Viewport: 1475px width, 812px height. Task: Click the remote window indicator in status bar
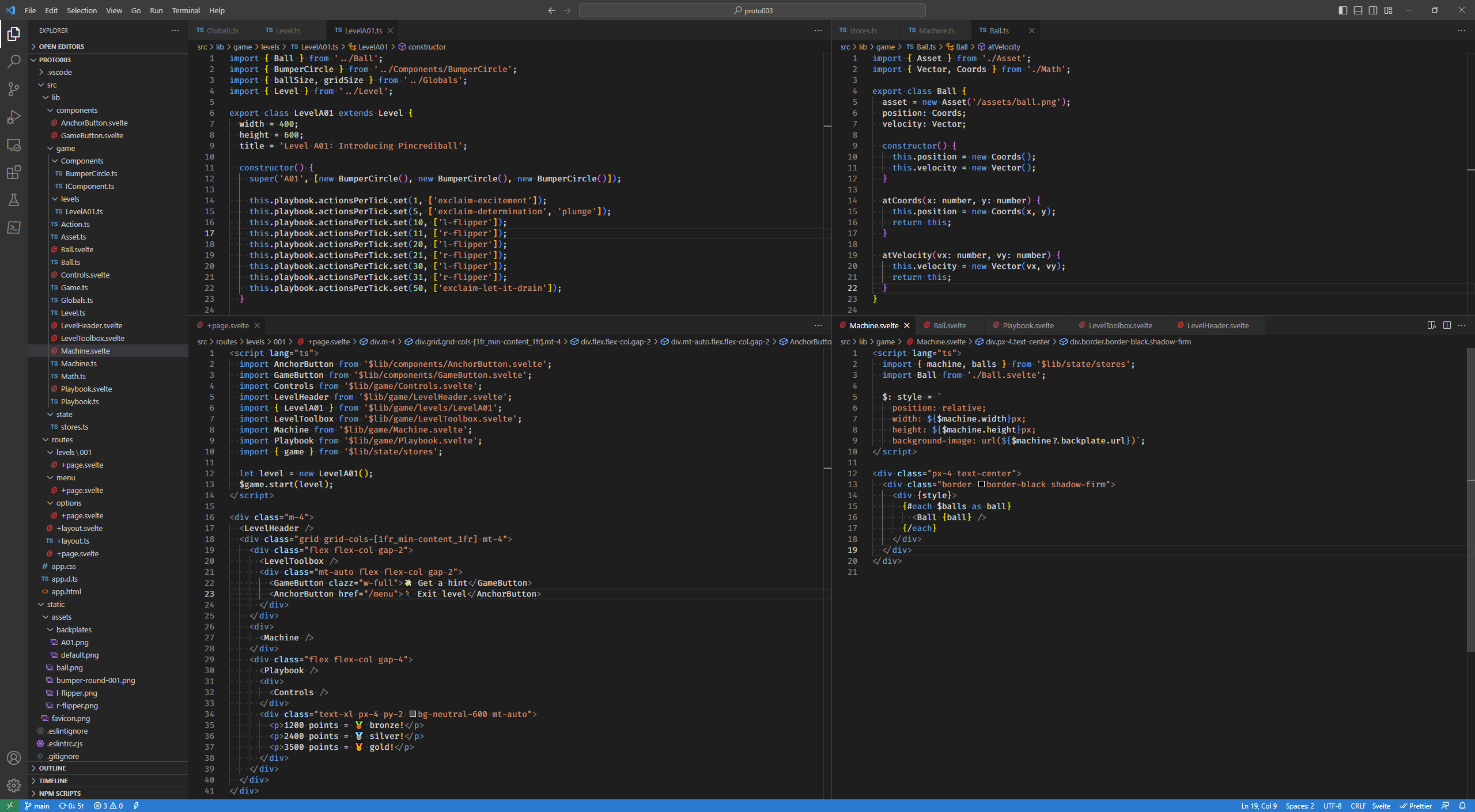pos(9,806)
